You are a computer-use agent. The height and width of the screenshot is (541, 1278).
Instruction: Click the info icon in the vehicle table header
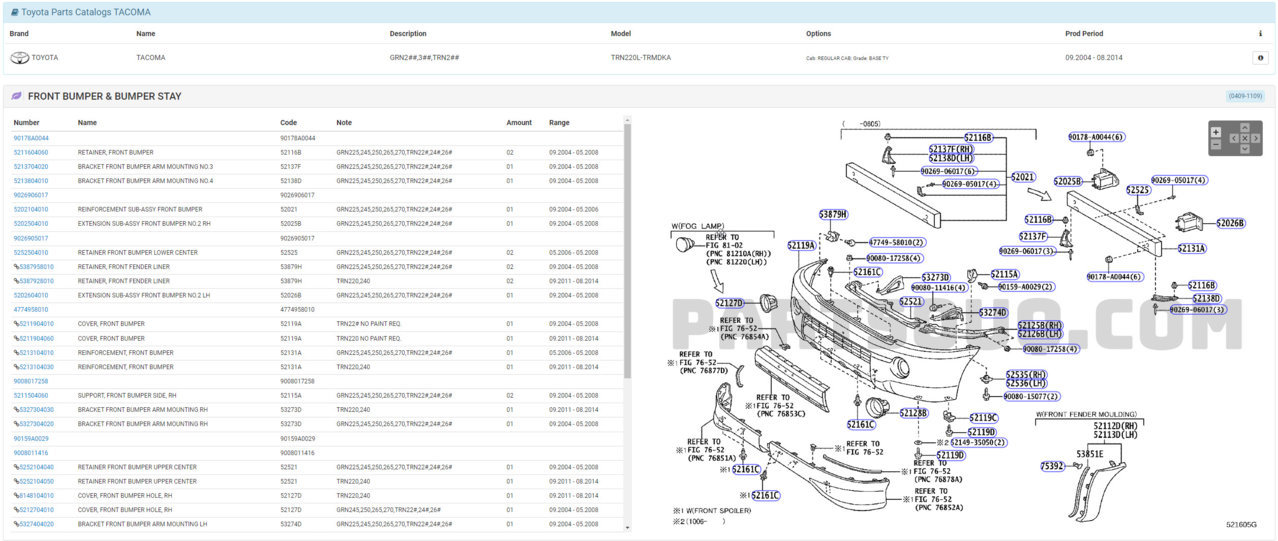1259,34
